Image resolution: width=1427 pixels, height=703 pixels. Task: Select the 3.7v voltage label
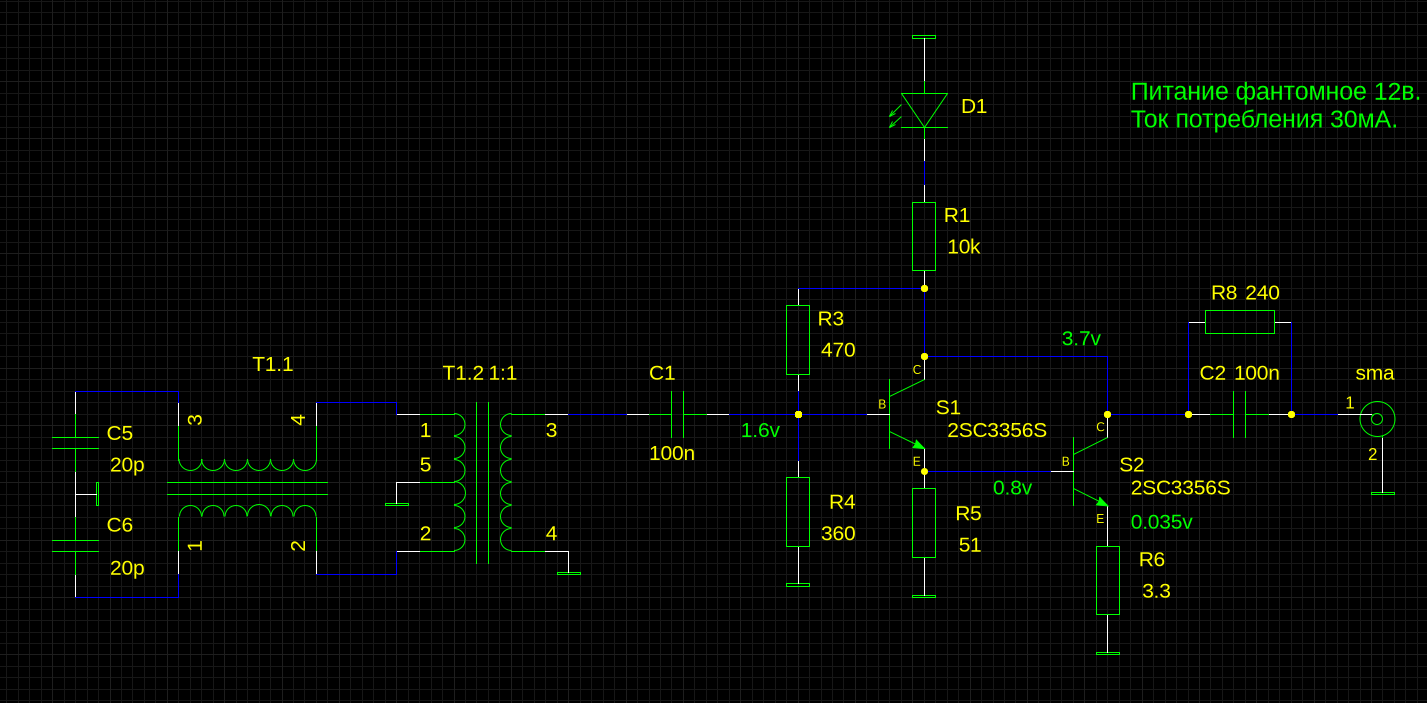[1081, 339]
